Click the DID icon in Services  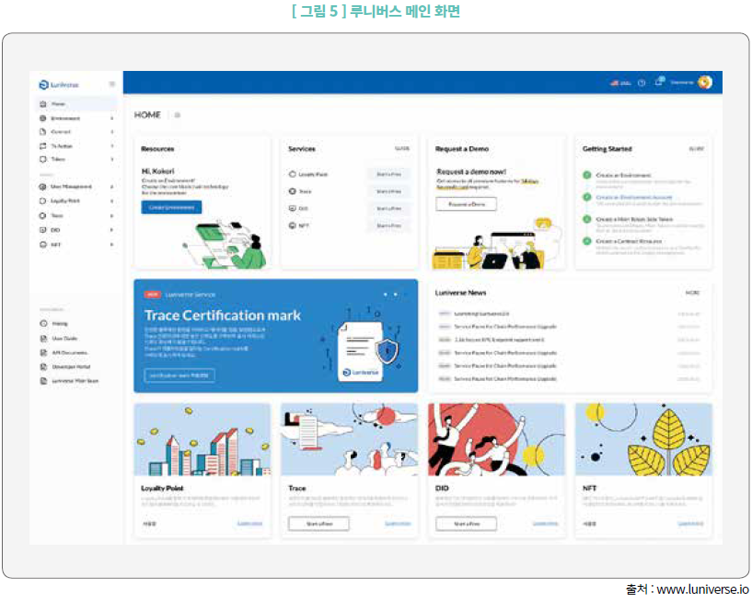click(292, 209)
